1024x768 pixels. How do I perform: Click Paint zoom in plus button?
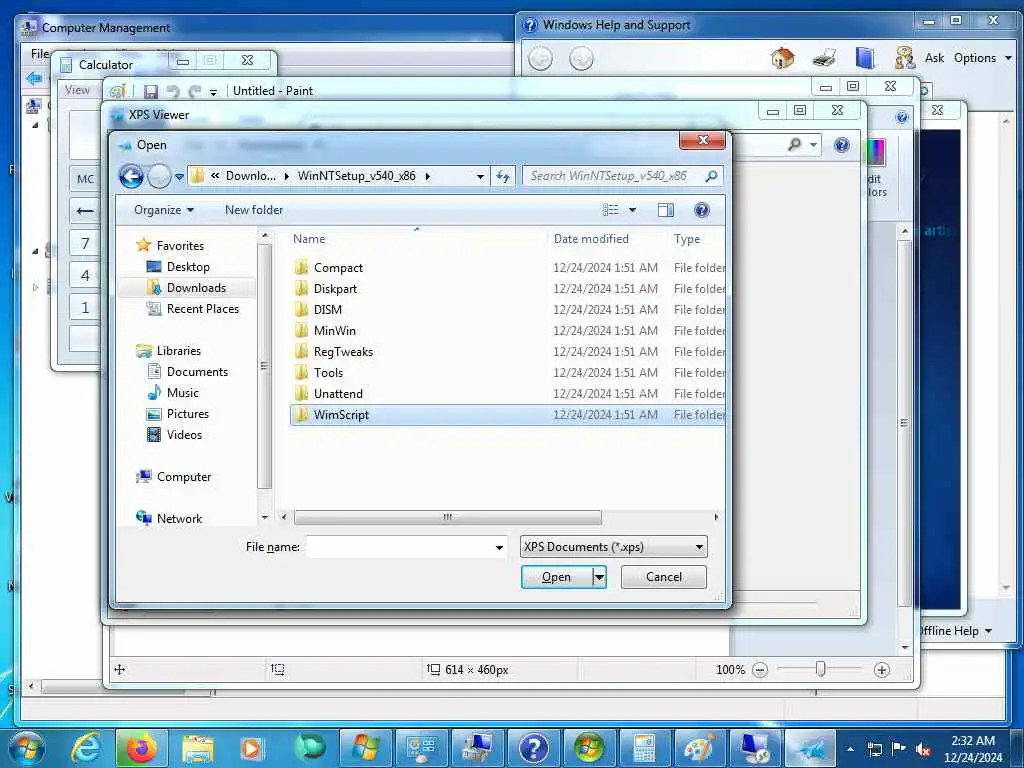tap(882, 670)
